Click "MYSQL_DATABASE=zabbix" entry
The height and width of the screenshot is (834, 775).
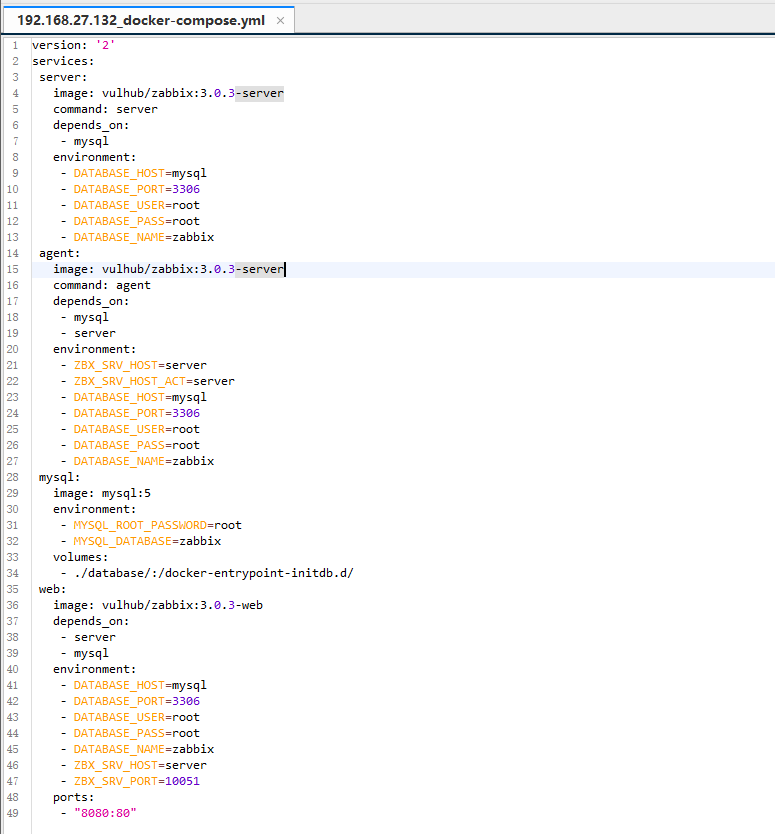tap(147, 541)
